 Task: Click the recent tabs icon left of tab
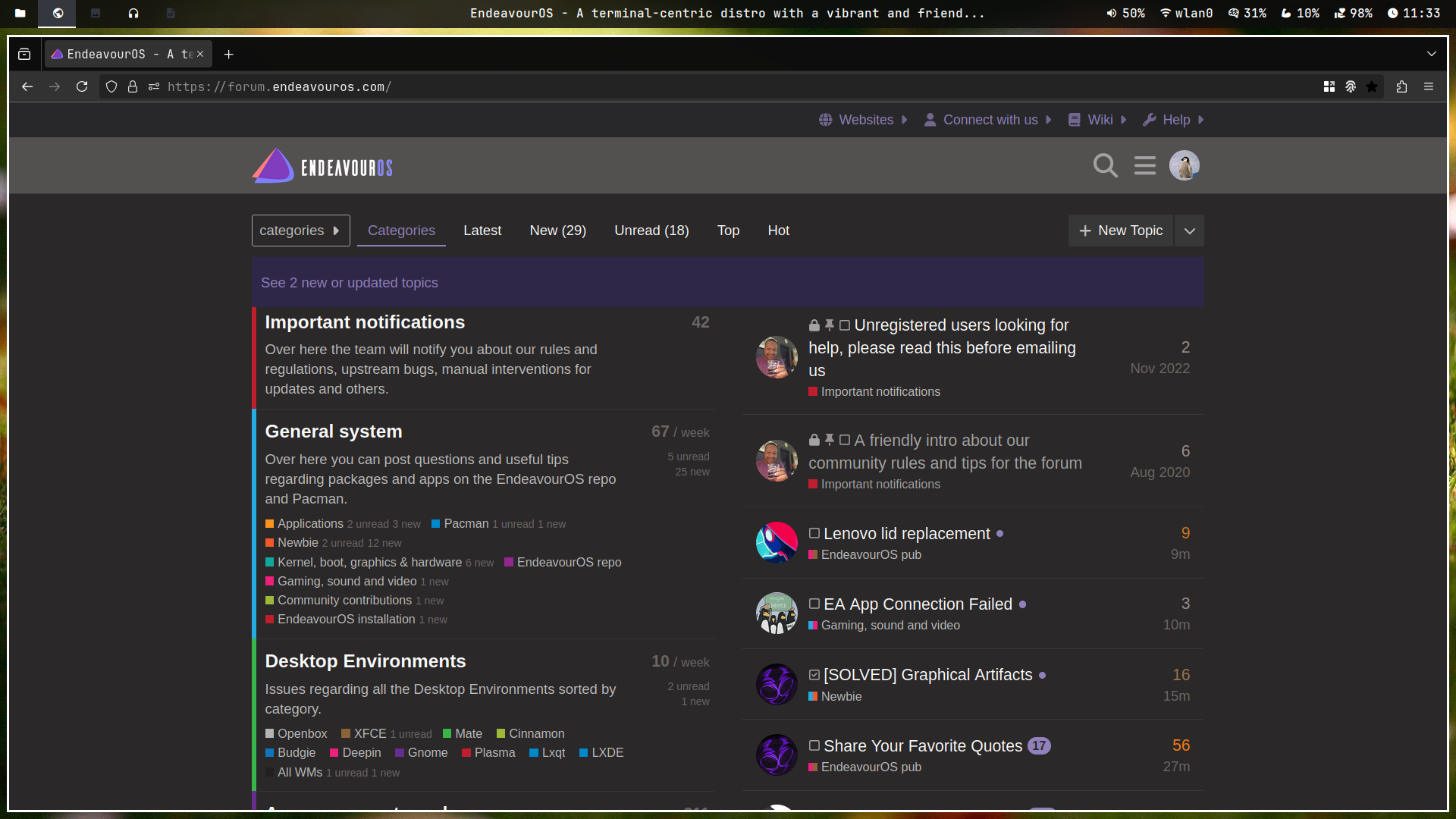24,54
